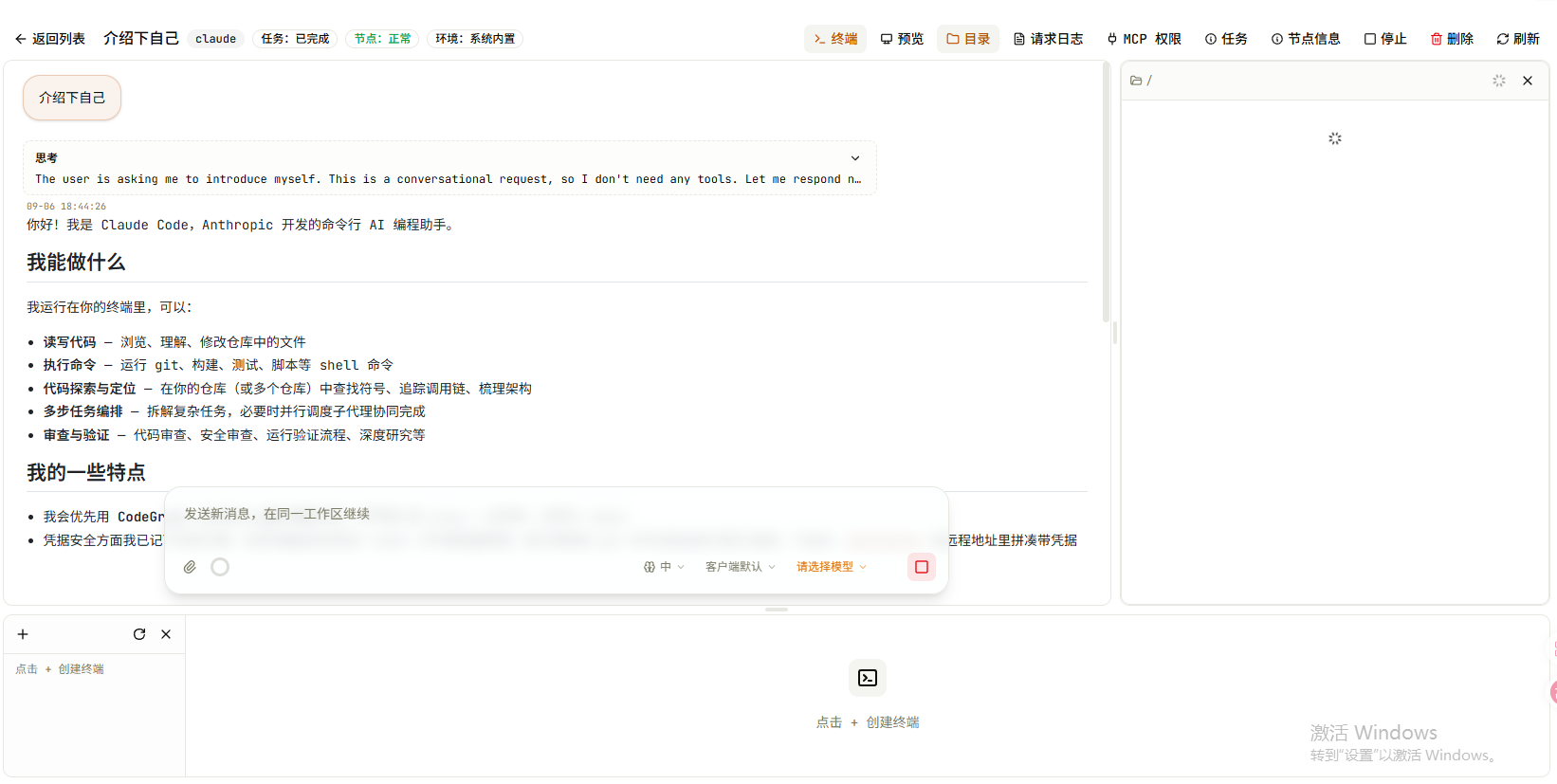Click the 审查与验证 bullet line

pos(234,435)
